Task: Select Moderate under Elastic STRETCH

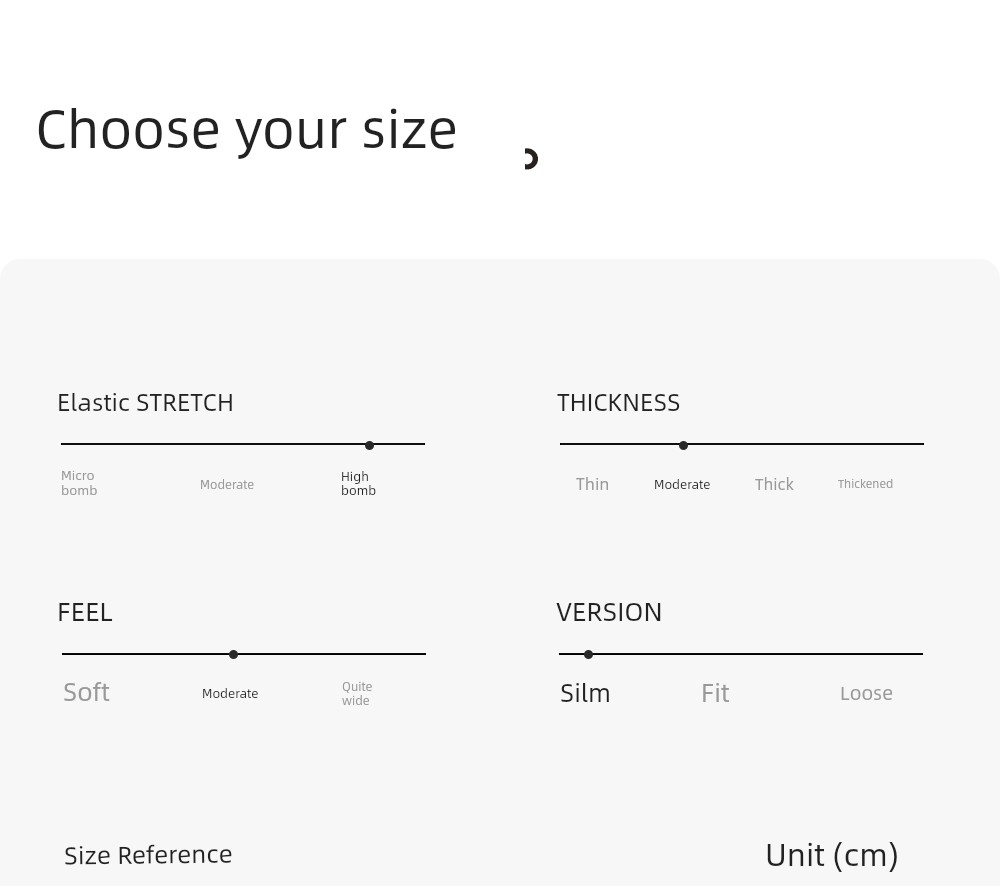Action: click(227, 485)
